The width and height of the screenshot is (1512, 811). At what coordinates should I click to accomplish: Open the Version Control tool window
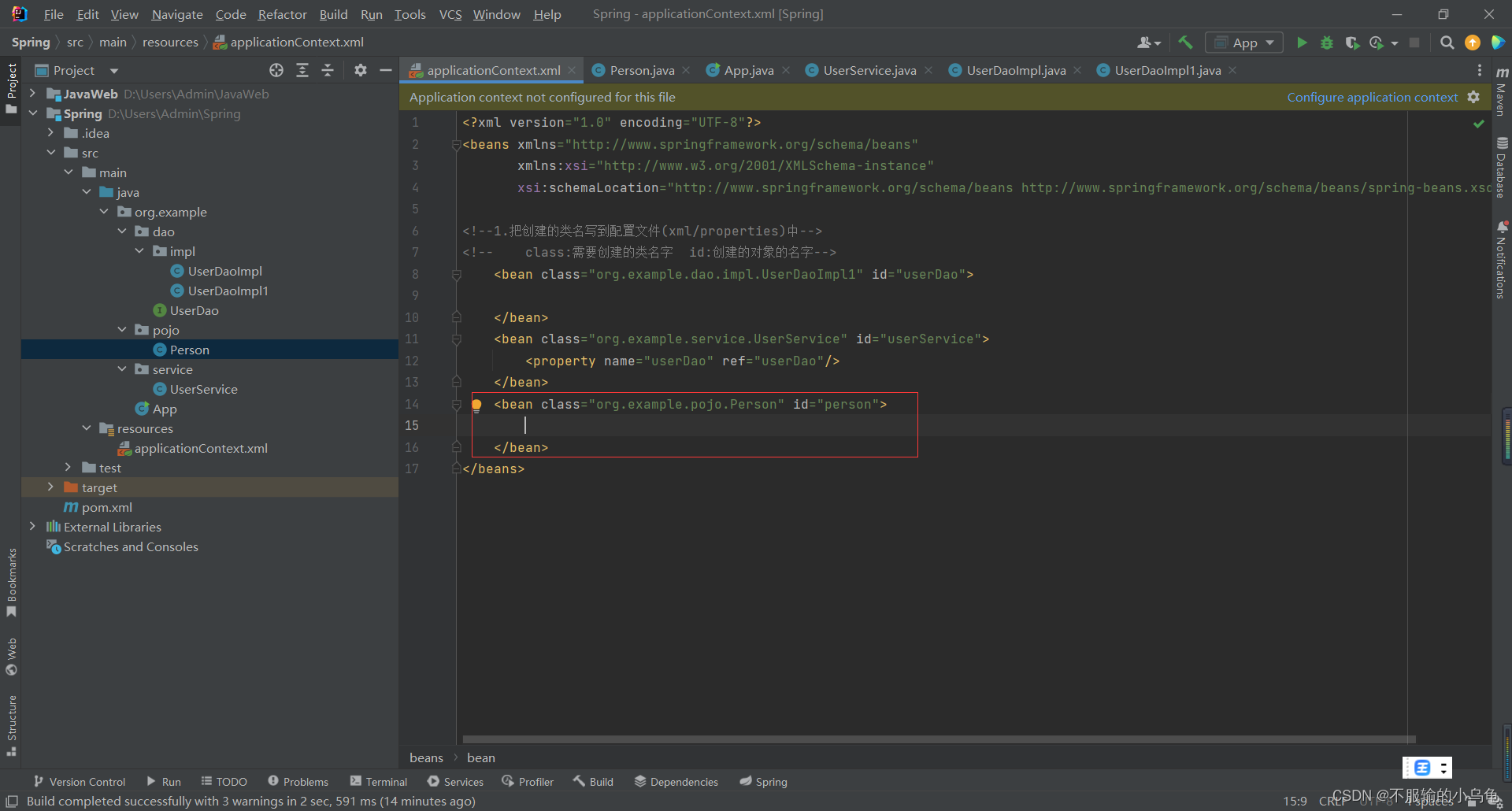coord(80,782)
